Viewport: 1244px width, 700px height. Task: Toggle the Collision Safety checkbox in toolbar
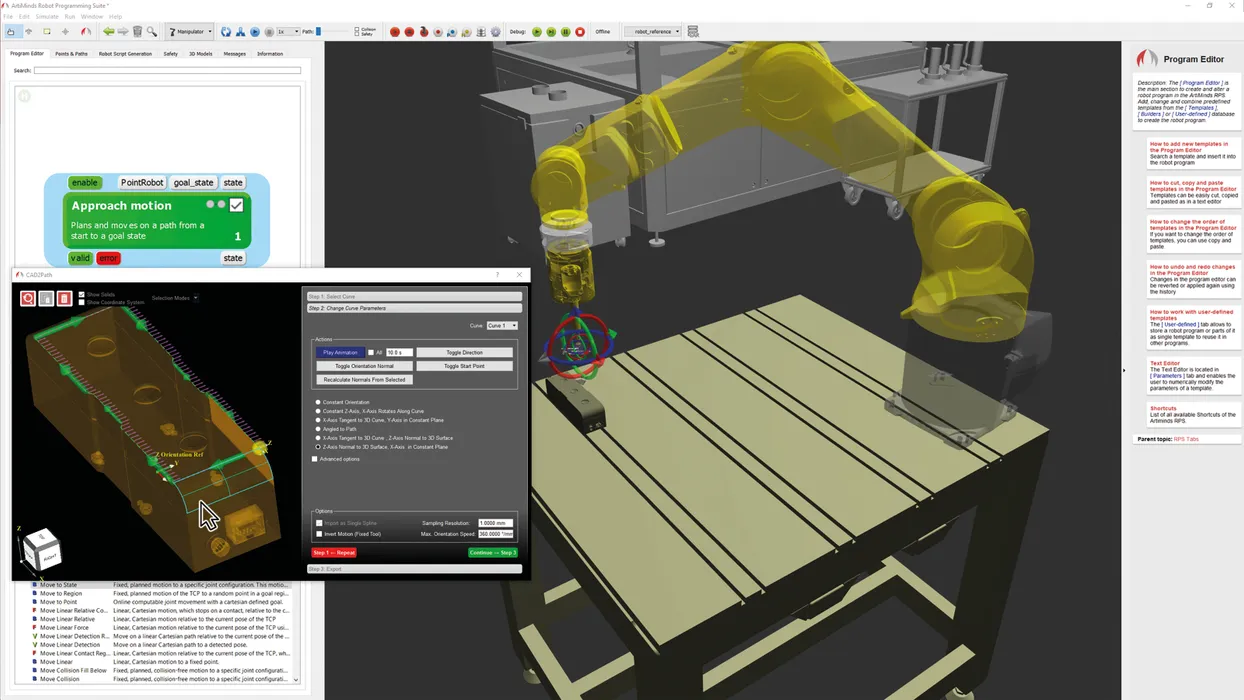tap(357, 32)
